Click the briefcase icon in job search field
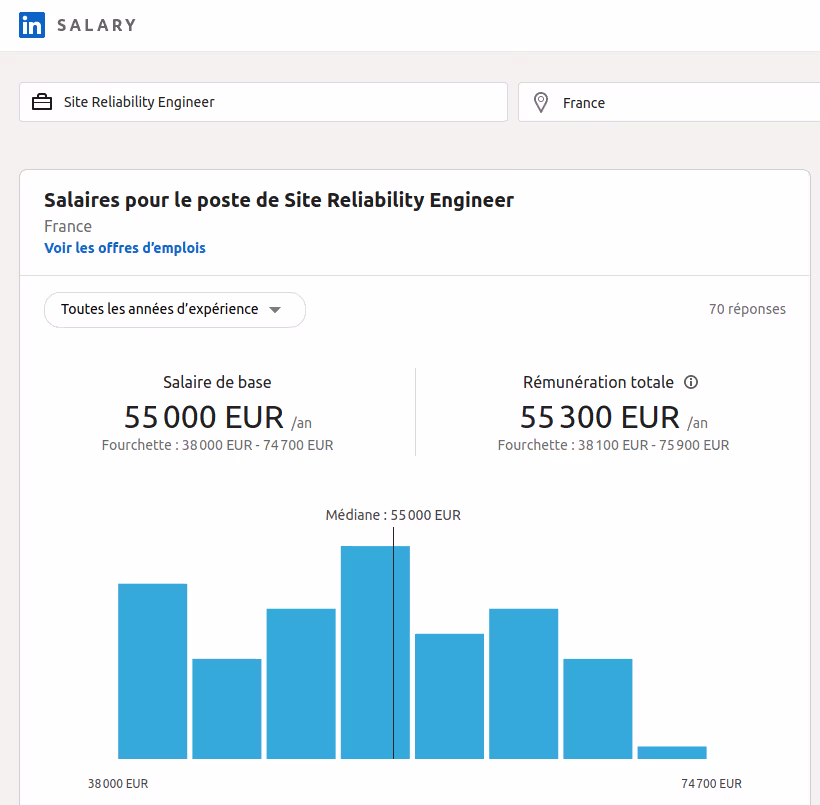Viewport: 820px width, 805px height. point(42,102)
